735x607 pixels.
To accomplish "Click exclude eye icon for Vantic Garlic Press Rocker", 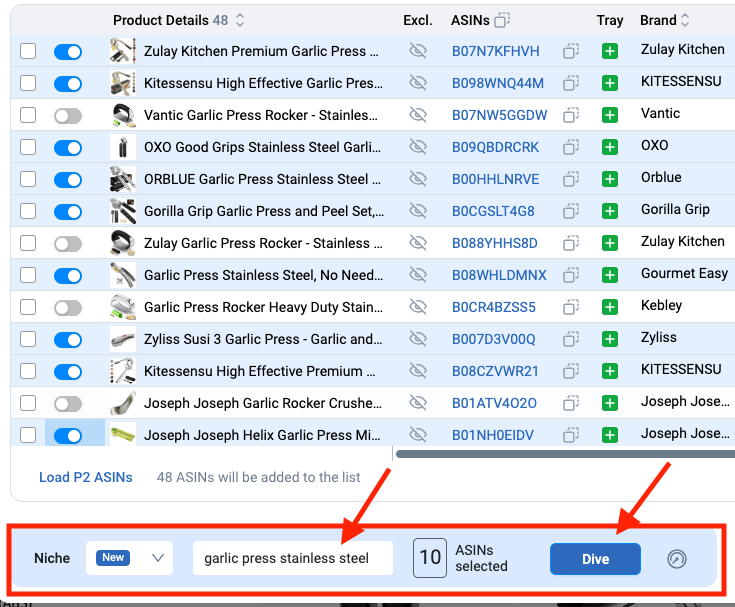I will click(417, 114).
